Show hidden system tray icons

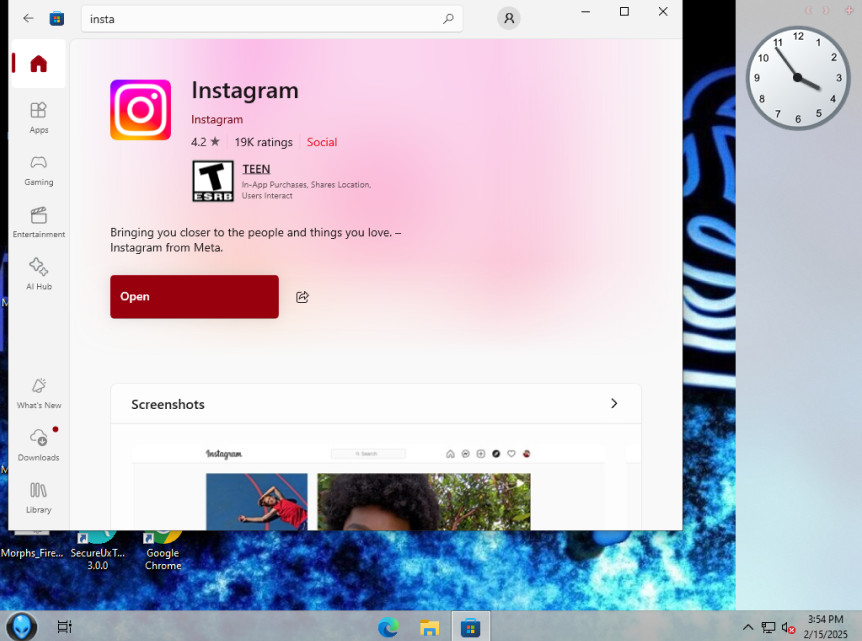[748, 627]
